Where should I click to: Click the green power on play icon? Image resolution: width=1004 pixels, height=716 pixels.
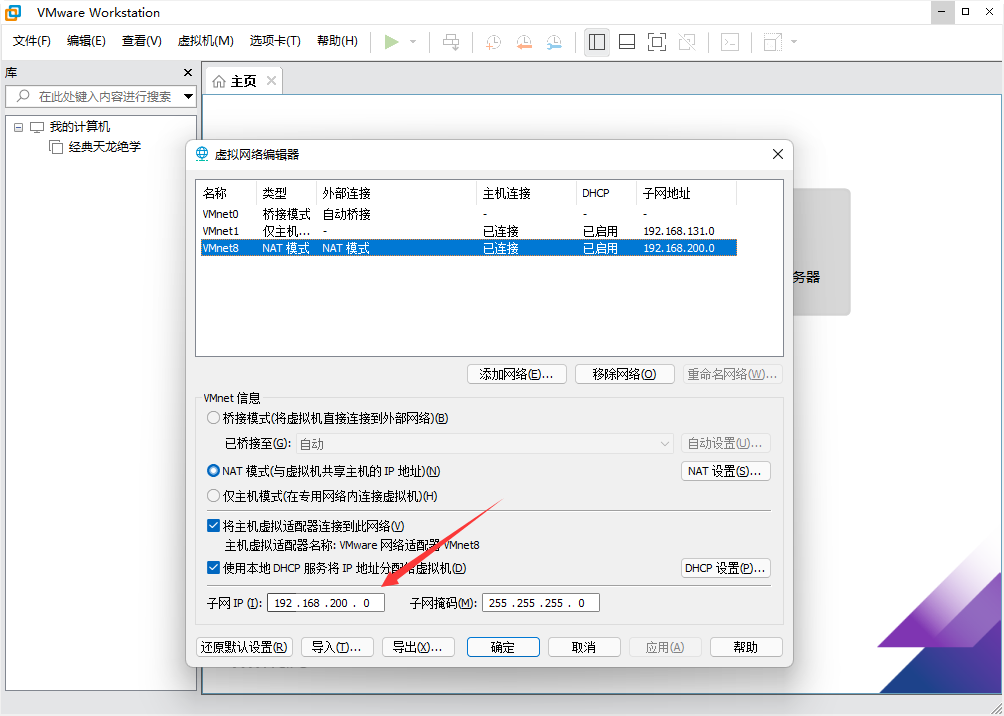click(392, 42)
